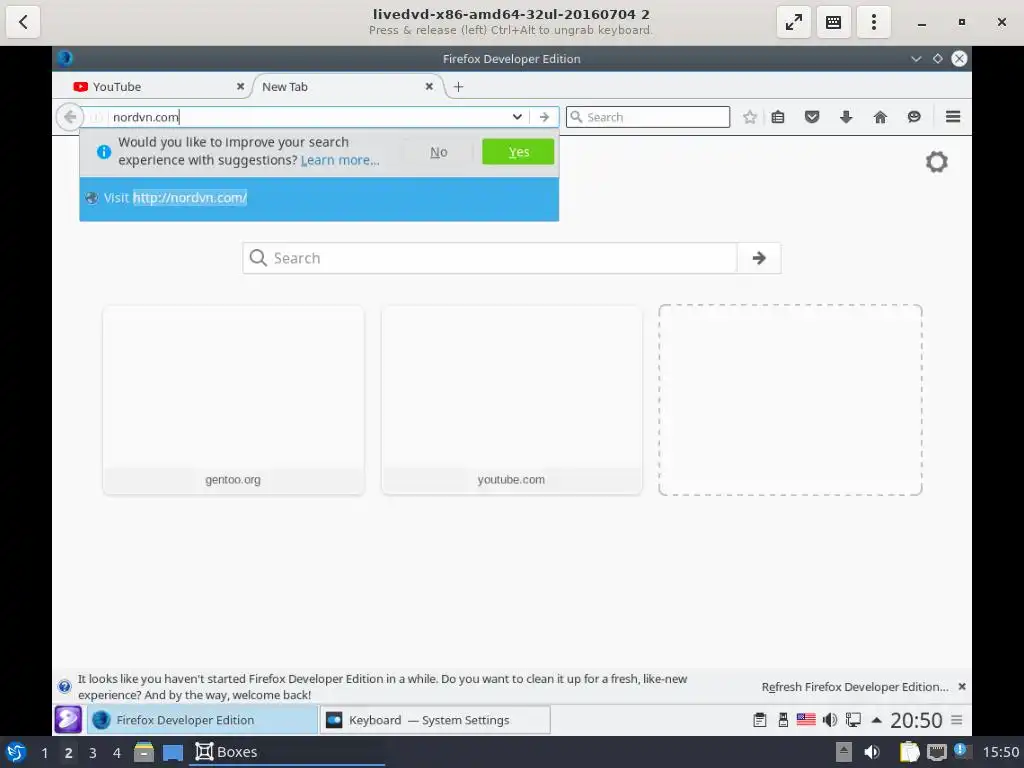Open the Gentoo application launcher in guest
This screenshot has width=1024, height=768.
click(x=68, y=720)
